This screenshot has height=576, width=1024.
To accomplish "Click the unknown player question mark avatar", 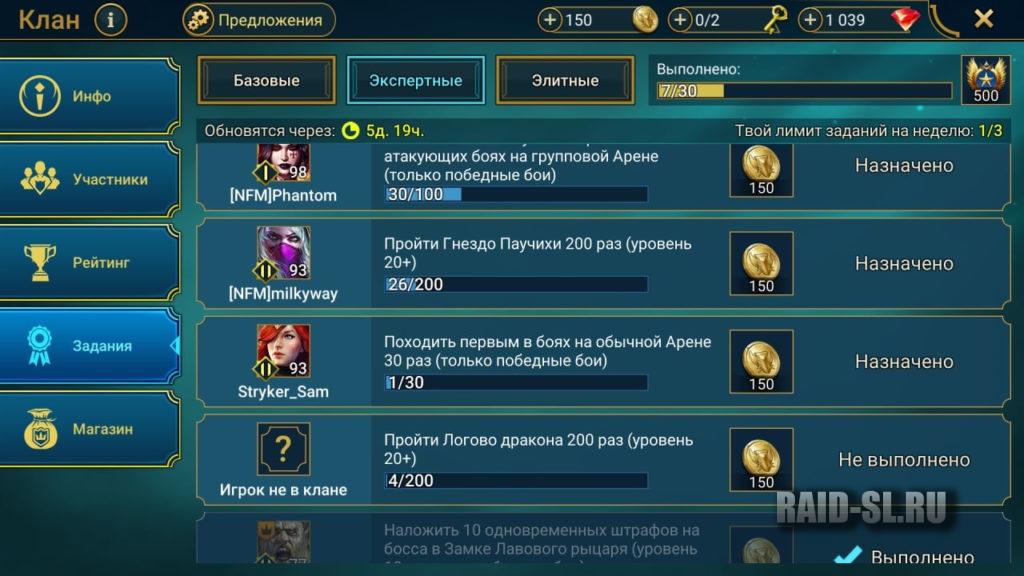I will 283,449.
